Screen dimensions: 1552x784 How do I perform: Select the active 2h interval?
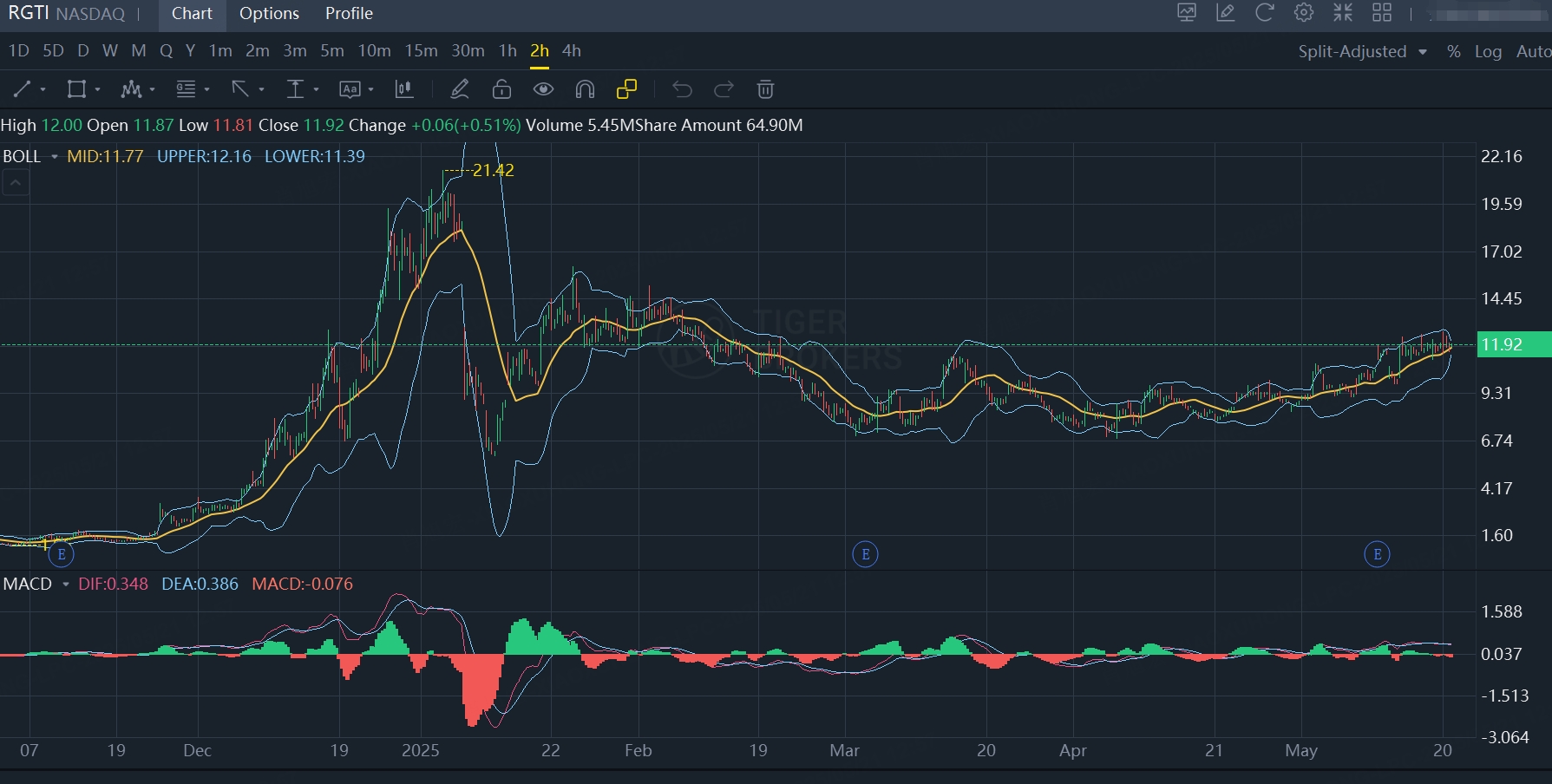tap(540, 51)
